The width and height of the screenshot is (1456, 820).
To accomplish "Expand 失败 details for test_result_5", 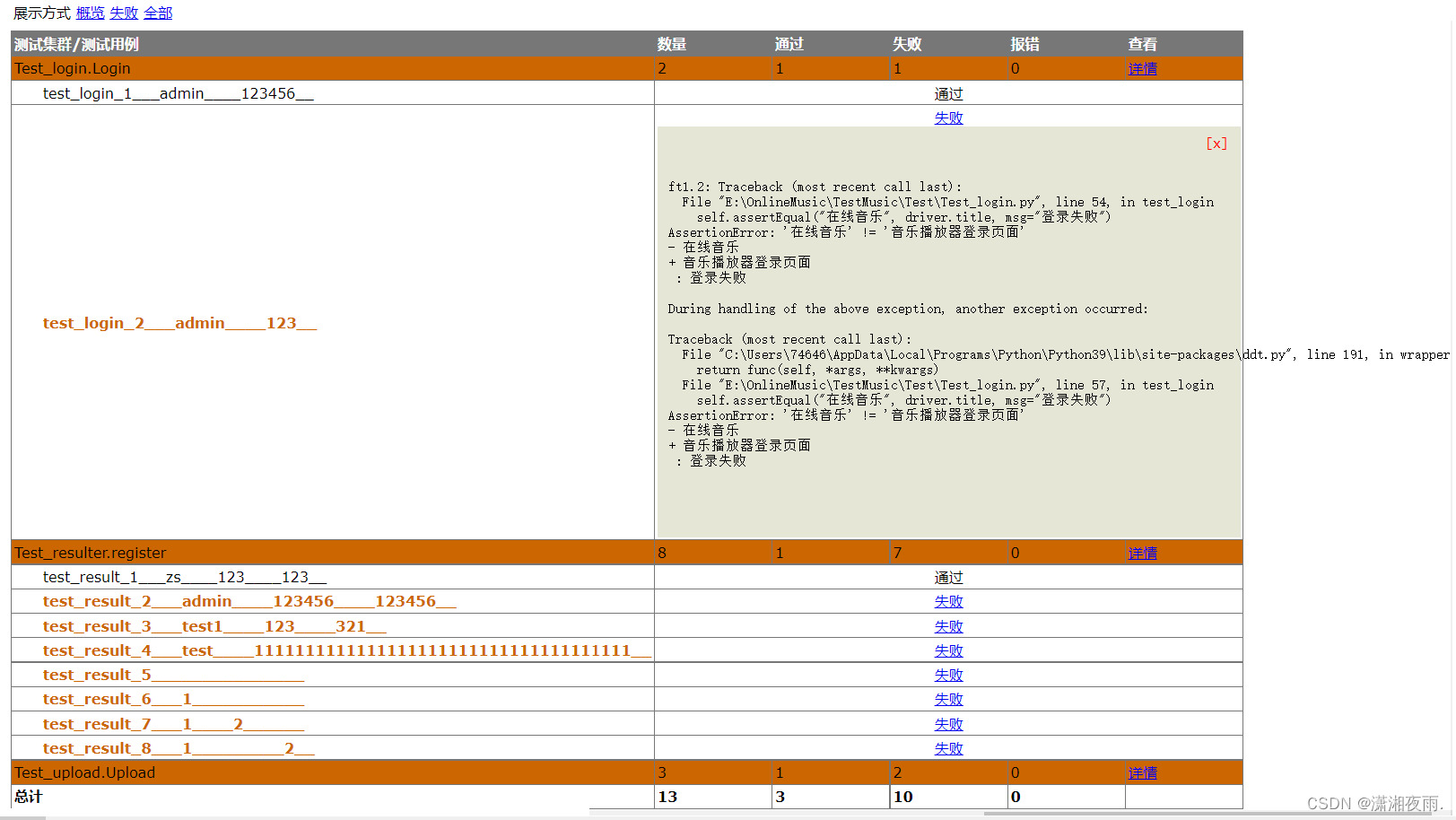I will [x=948, y=675].
